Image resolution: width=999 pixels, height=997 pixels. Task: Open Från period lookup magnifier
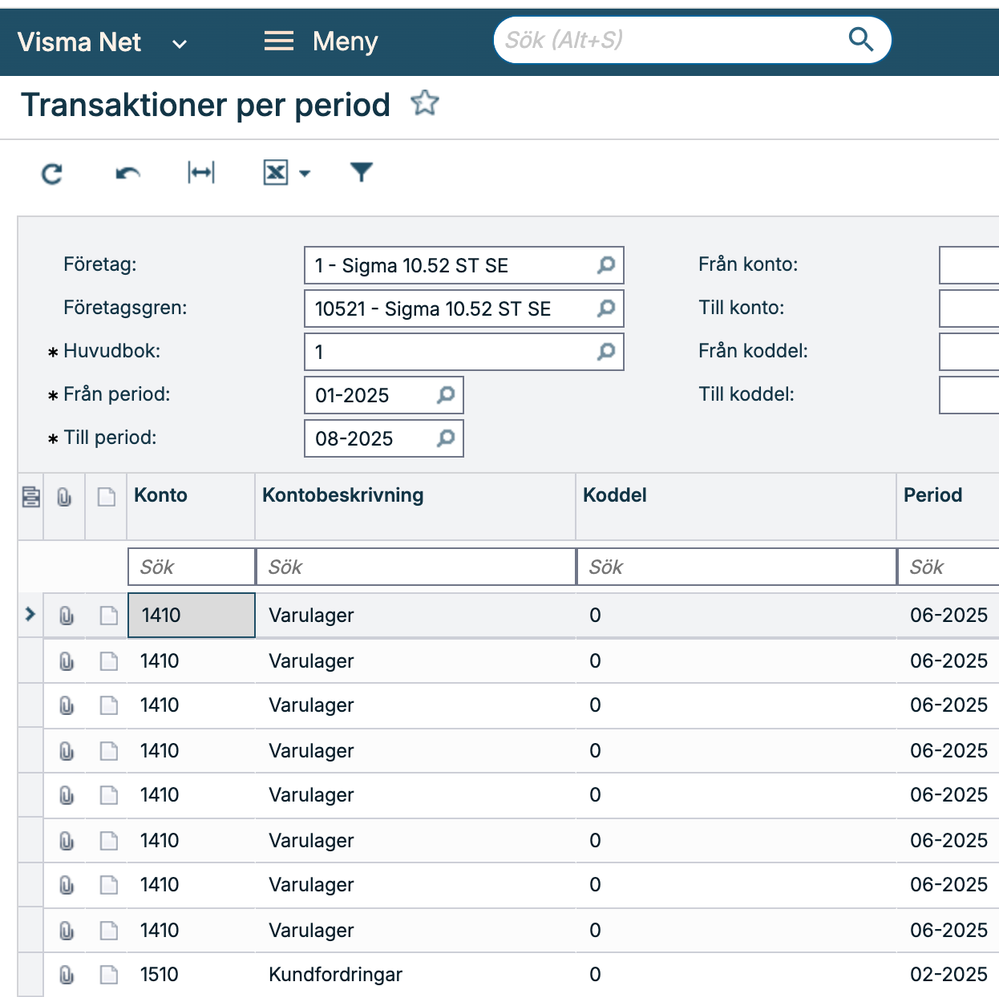[x=445, y=395]
